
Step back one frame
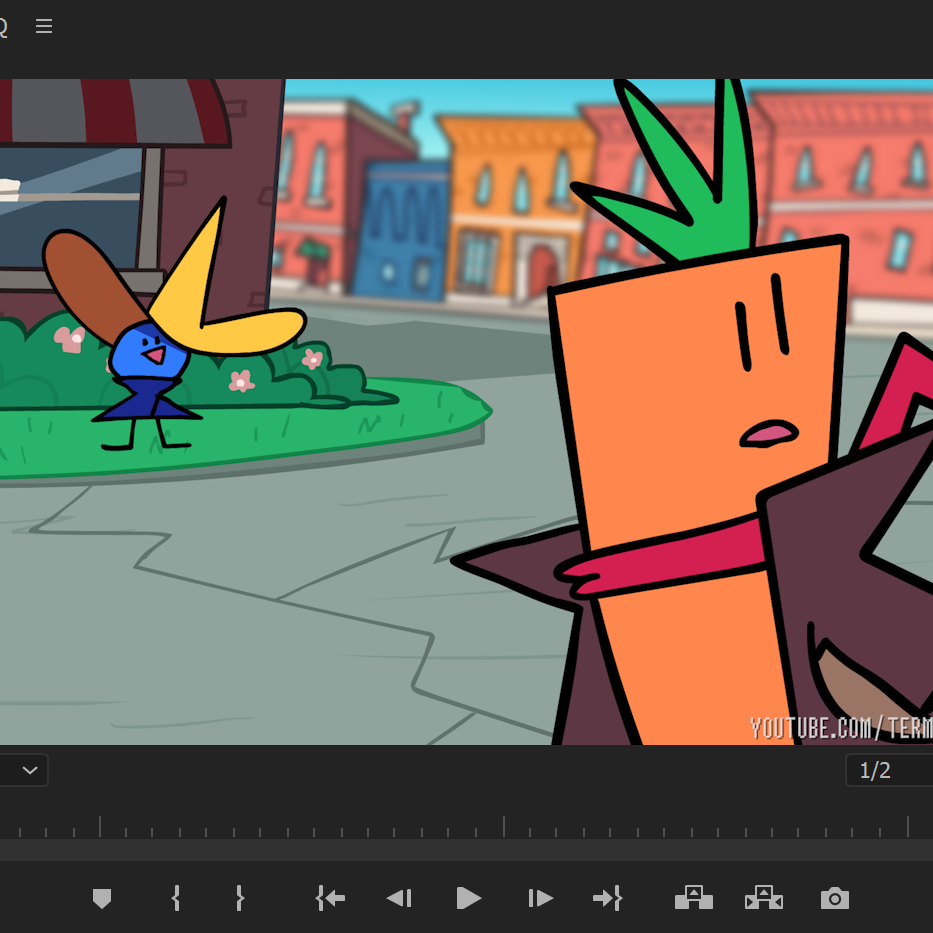399,898
